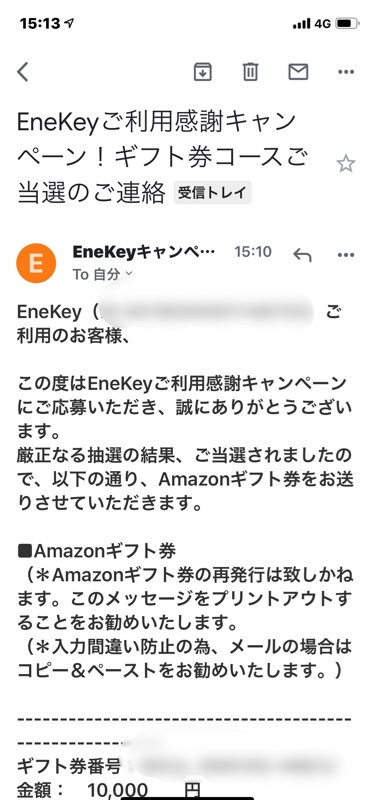Delete the email using the trash icon
This screenshot has height=800, width=365.
tap(250, 72)
